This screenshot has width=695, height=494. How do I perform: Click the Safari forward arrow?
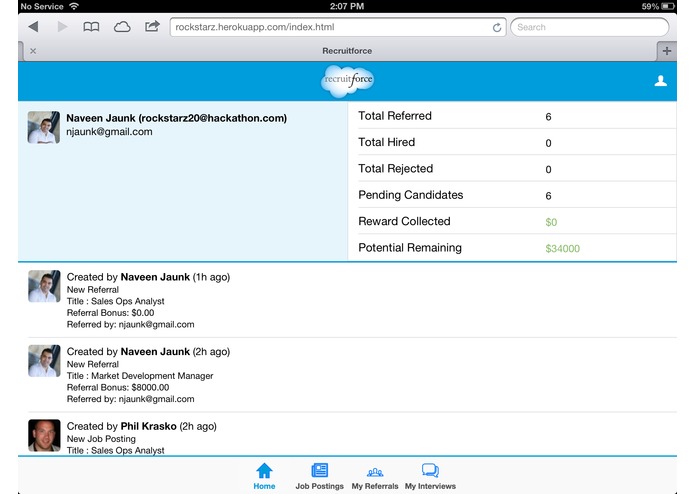point(62,27)
